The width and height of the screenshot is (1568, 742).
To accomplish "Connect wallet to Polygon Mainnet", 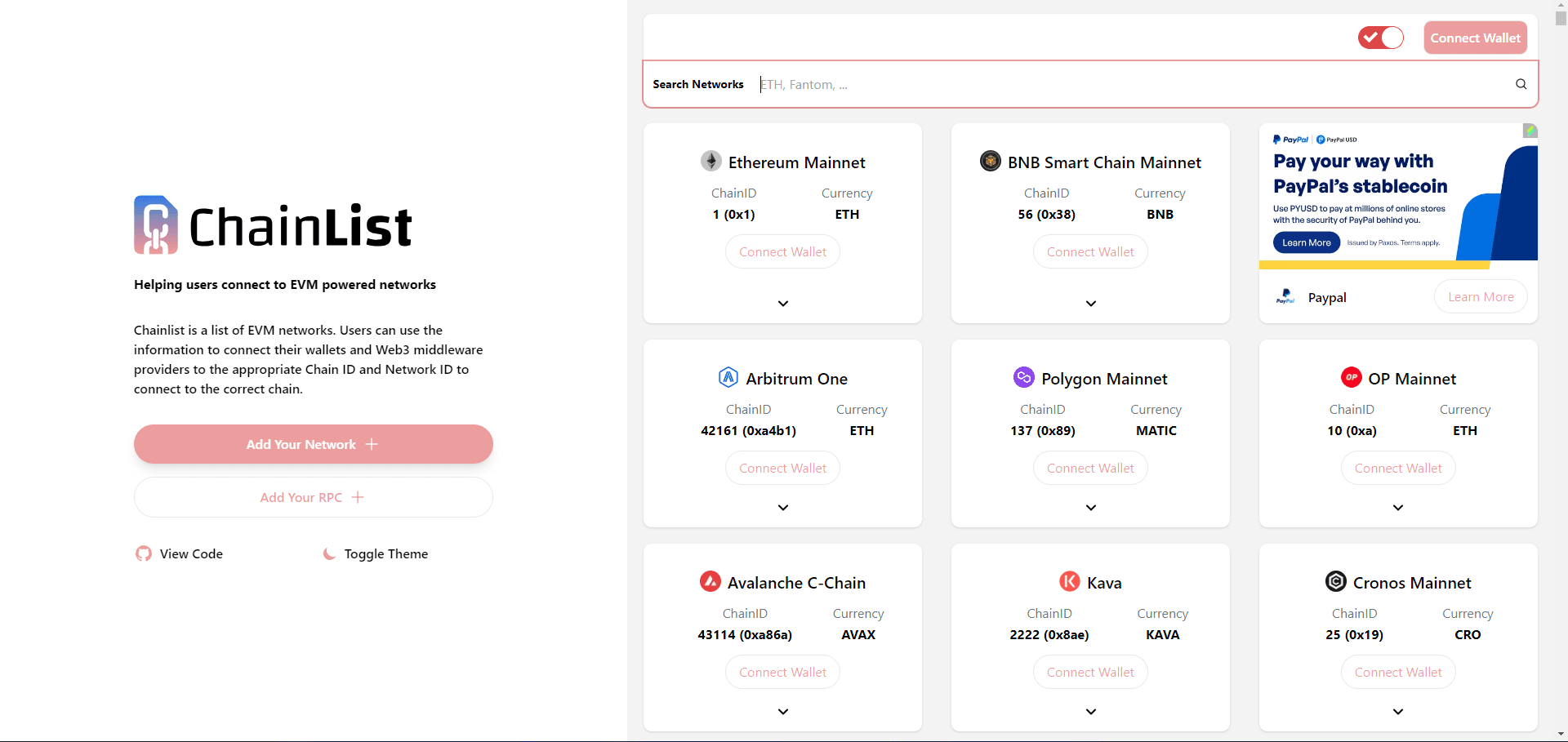I will coord(1091,469).
